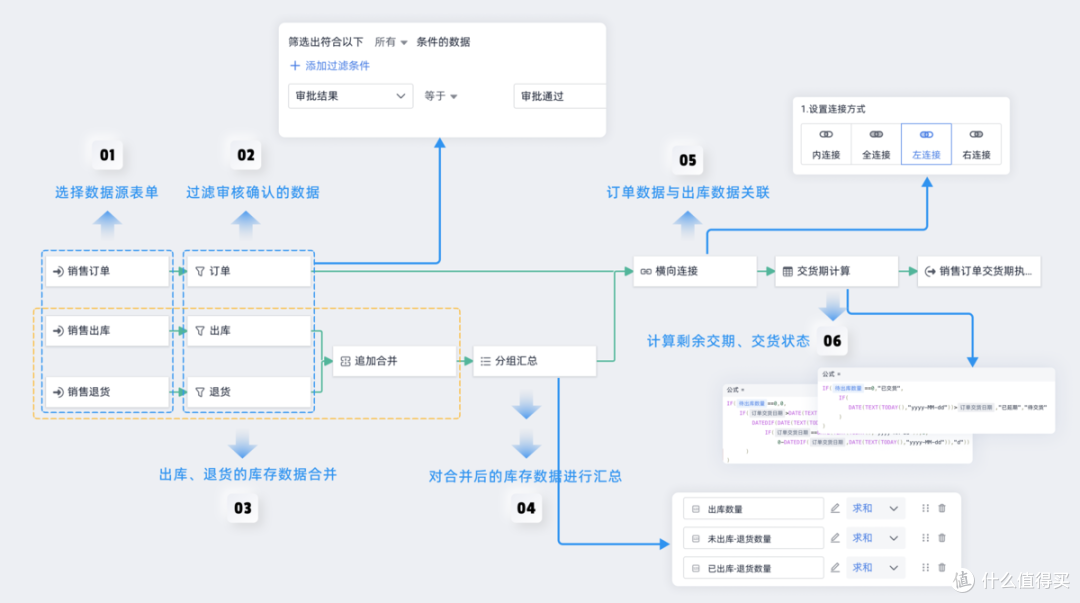The image size is (1080, 603).
Task: Click drag handle of 已出库-退货数量 row
Action: tap(925, 568)
